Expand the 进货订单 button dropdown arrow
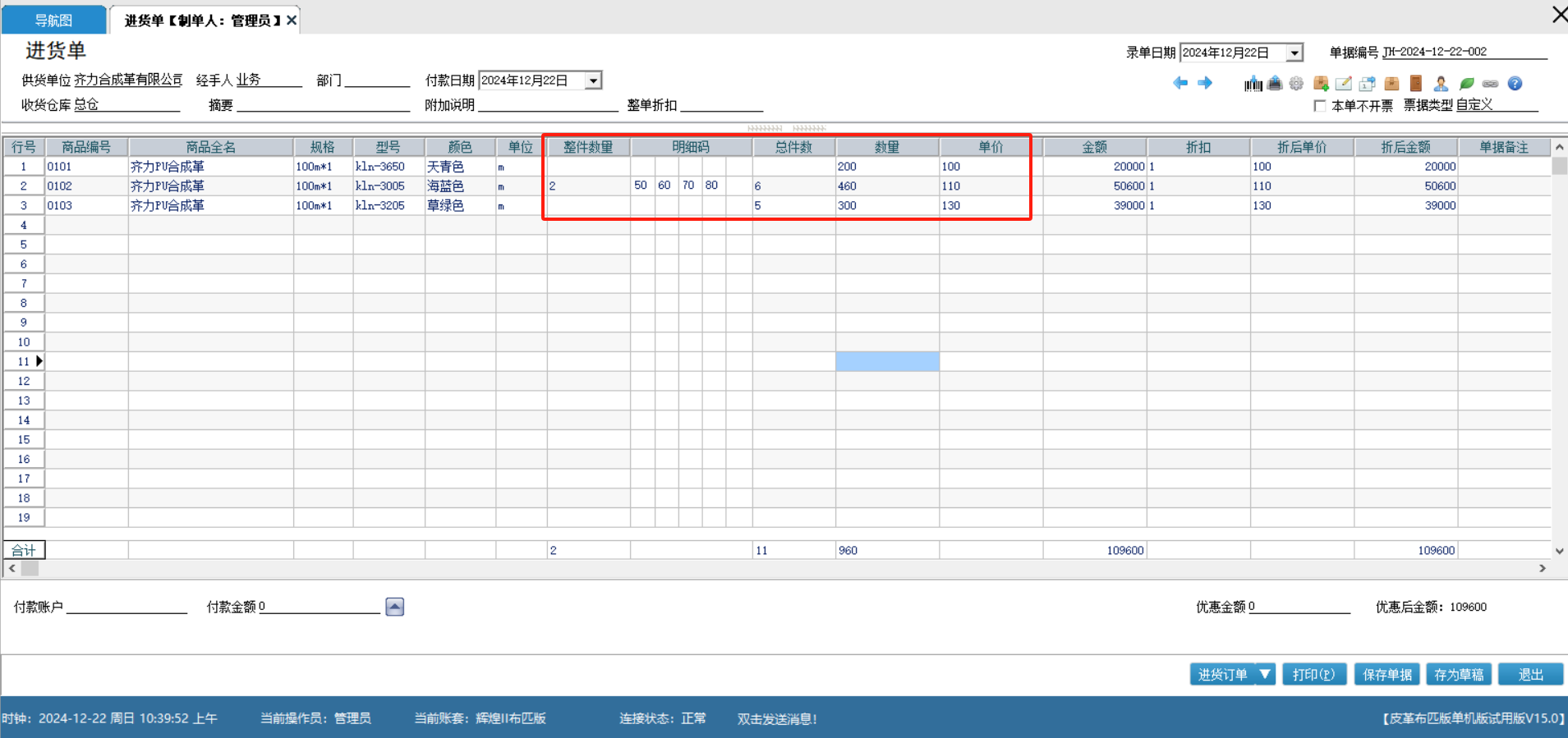 1265,674
